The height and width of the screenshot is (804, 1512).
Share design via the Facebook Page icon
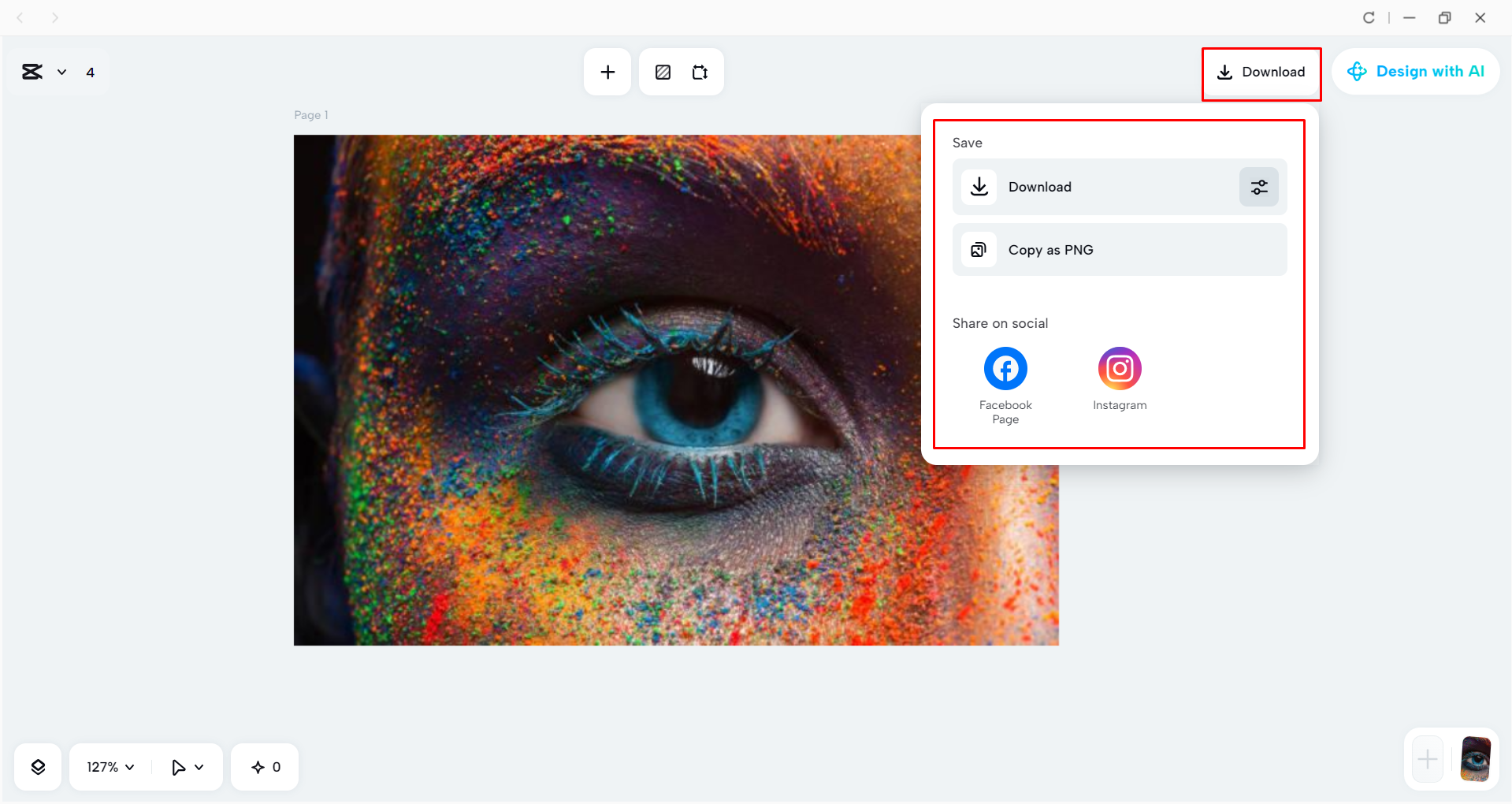(1005, 367)
